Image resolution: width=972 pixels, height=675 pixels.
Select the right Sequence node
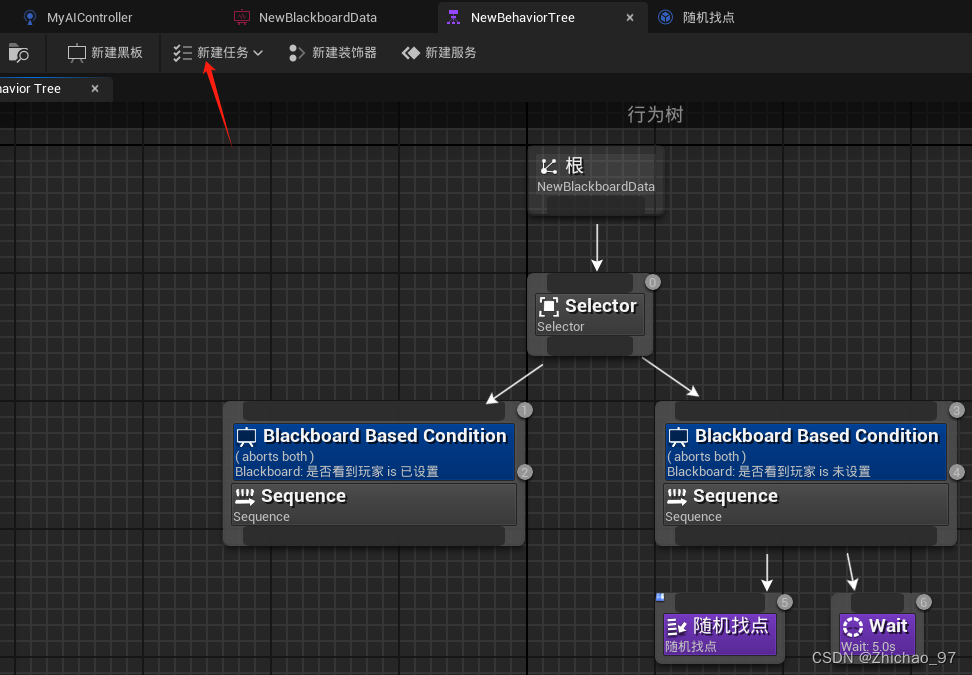click(806, 504)
